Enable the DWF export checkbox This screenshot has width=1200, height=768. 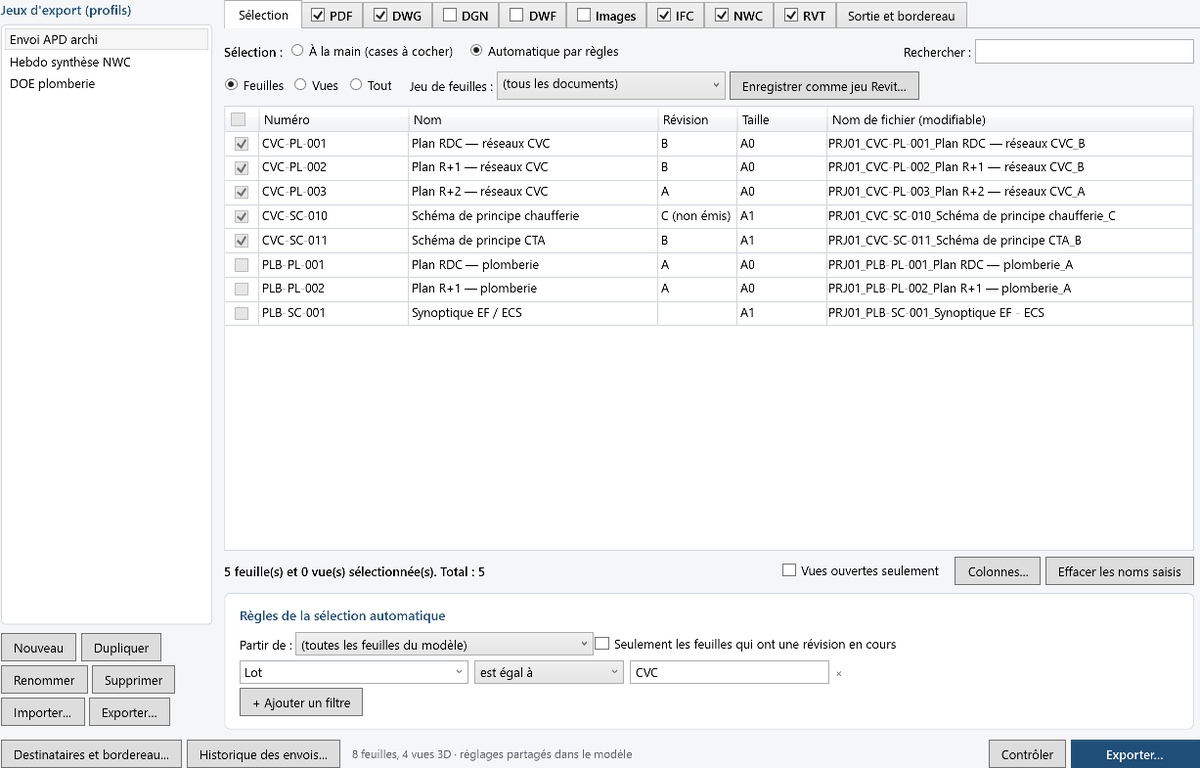(517, 16)
